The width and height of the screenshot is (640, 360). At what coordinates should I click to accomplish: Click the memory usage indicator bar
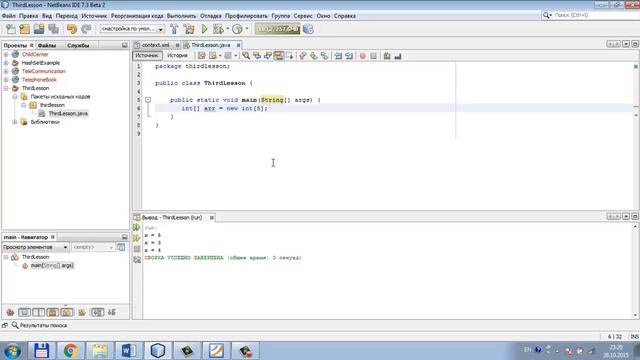tap(278, 29)
